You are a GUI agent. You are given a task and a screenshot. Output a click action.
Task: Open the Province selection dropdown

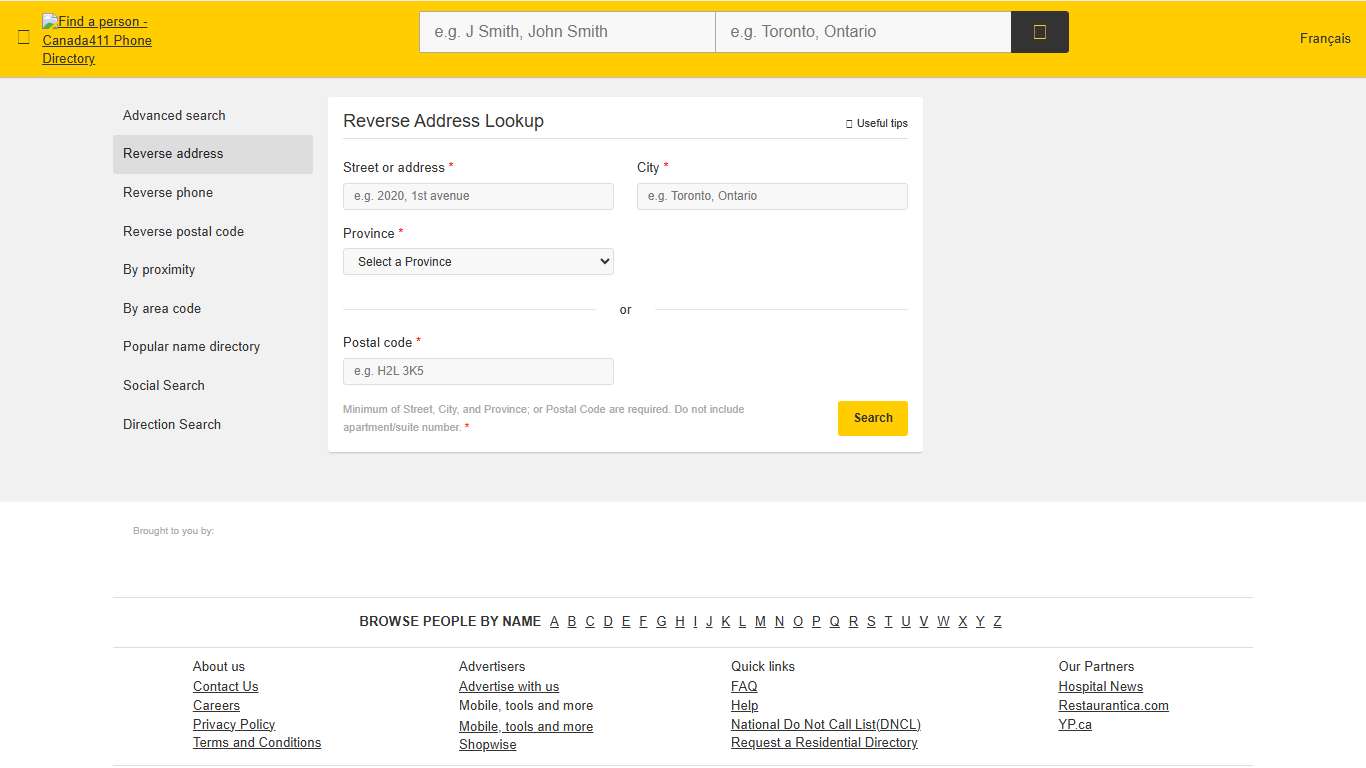point(478,261)
